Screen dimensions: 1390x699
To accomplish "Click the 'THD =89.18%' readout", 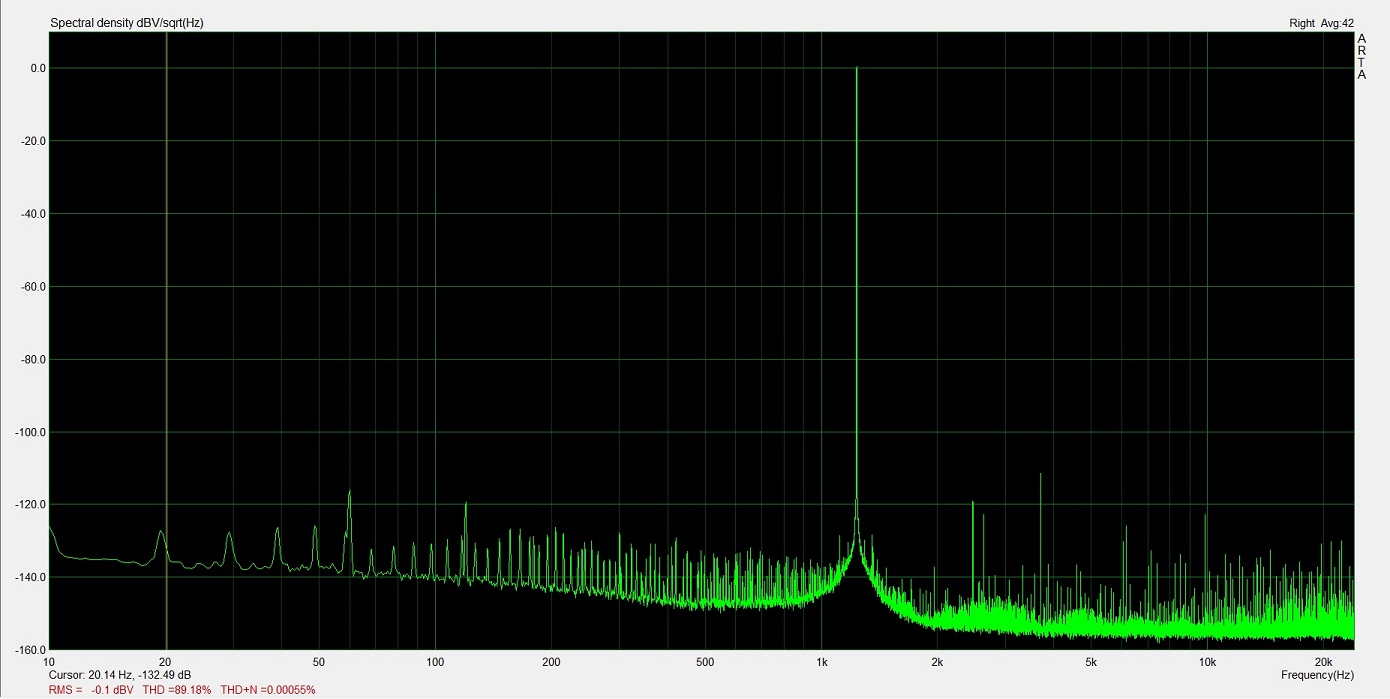I will click(177, 690).
